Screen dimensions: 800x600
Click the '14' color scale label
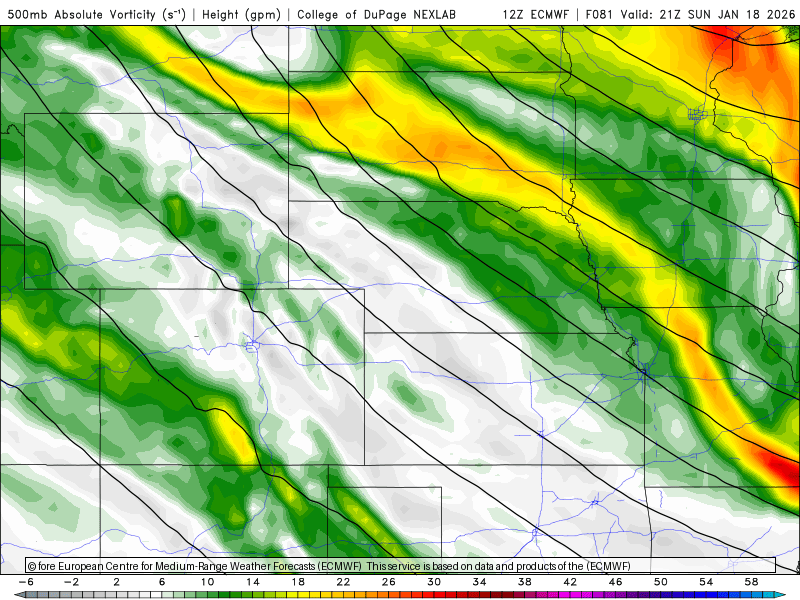click(253, 582)
